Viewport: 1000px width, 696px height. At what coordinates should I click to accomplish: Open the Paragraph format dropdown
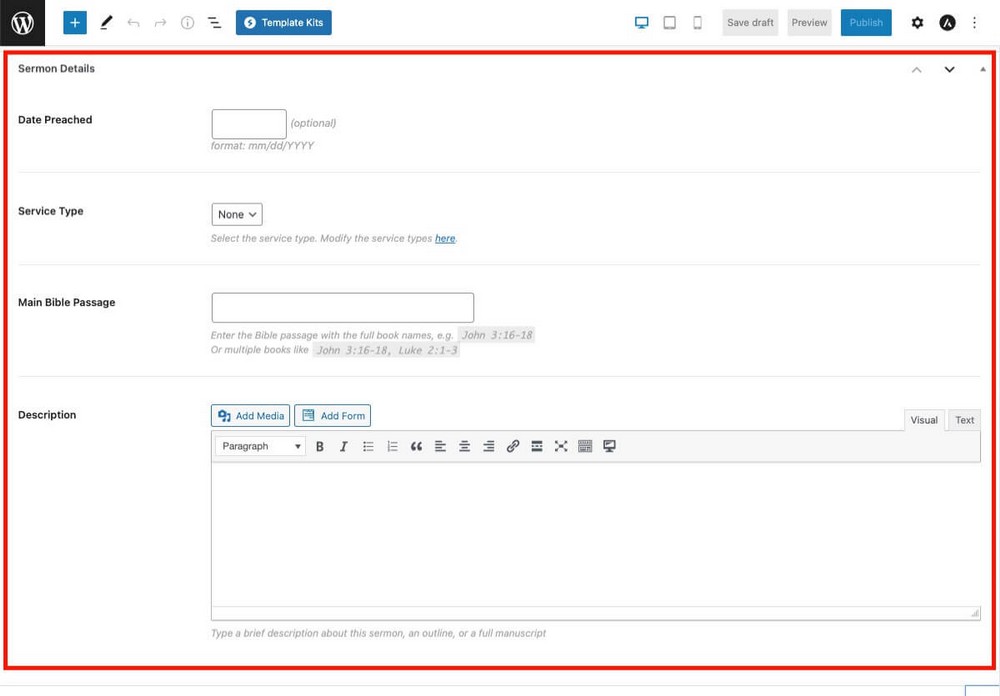pos(260,447)
